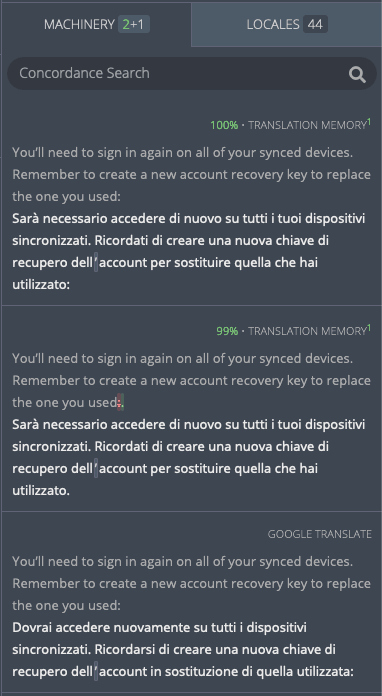
Task: Open Translation Memory link of the 99% match
Action: tap(307, 331)
